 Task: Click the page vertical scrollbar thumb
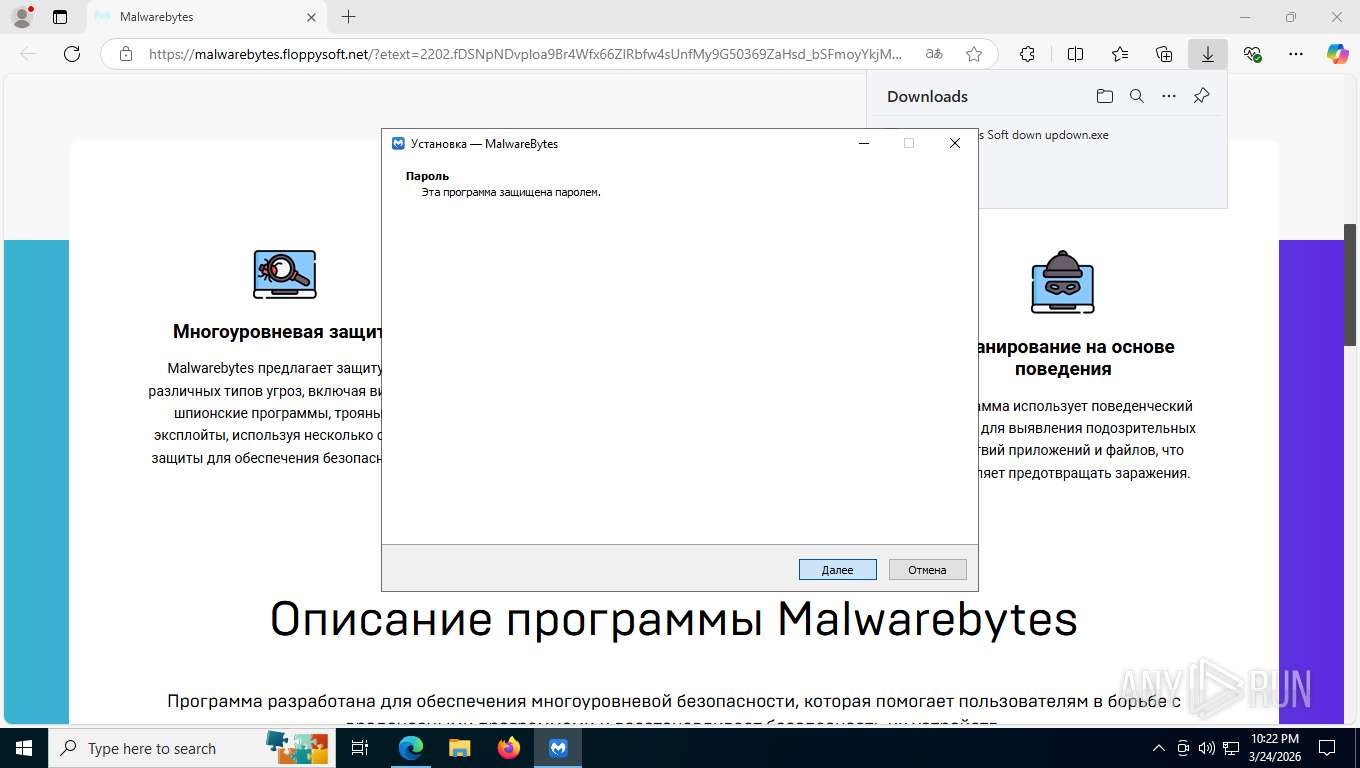[x=1350, y=285]
